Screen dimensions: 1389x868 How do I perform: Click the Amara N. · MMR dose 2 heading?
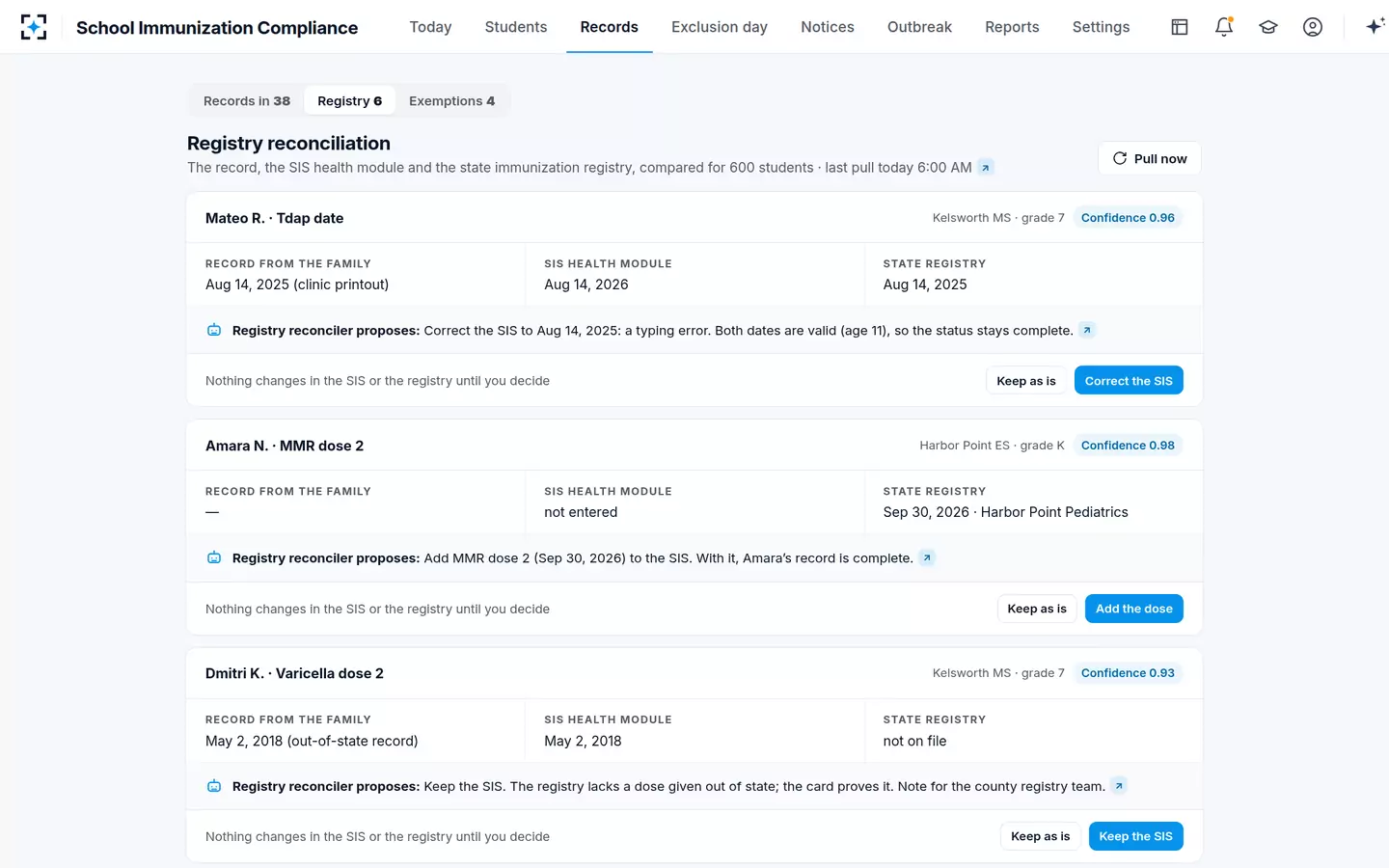(285, 446)
